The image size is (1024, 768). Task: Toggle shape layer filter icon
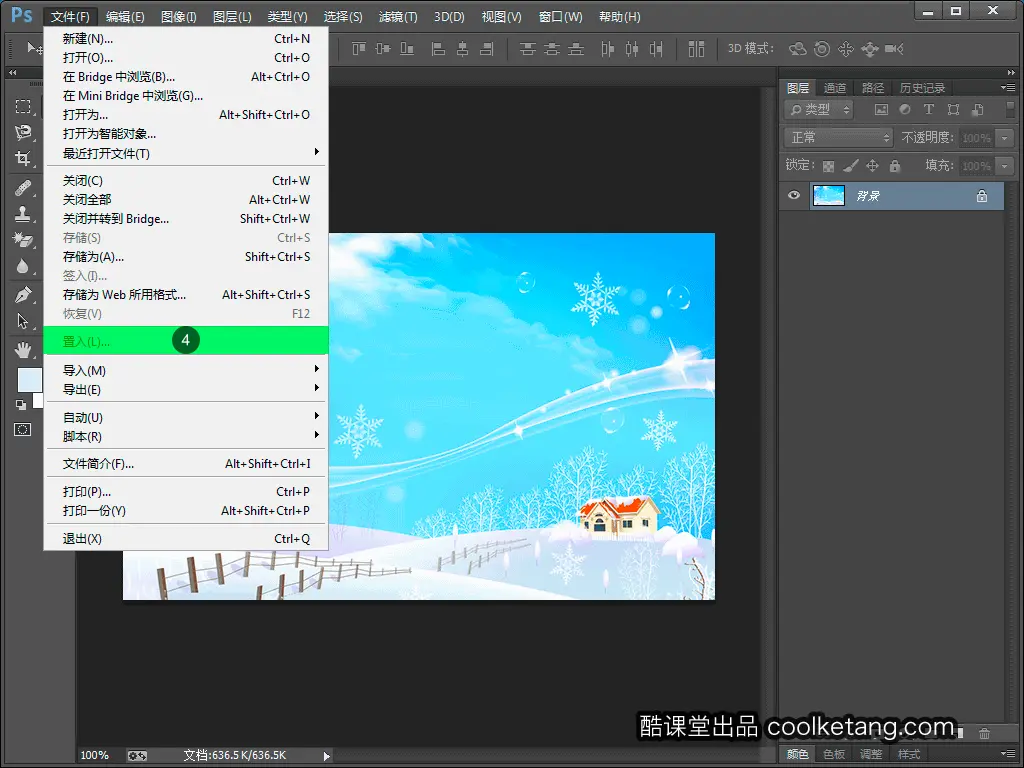[953, 110]
